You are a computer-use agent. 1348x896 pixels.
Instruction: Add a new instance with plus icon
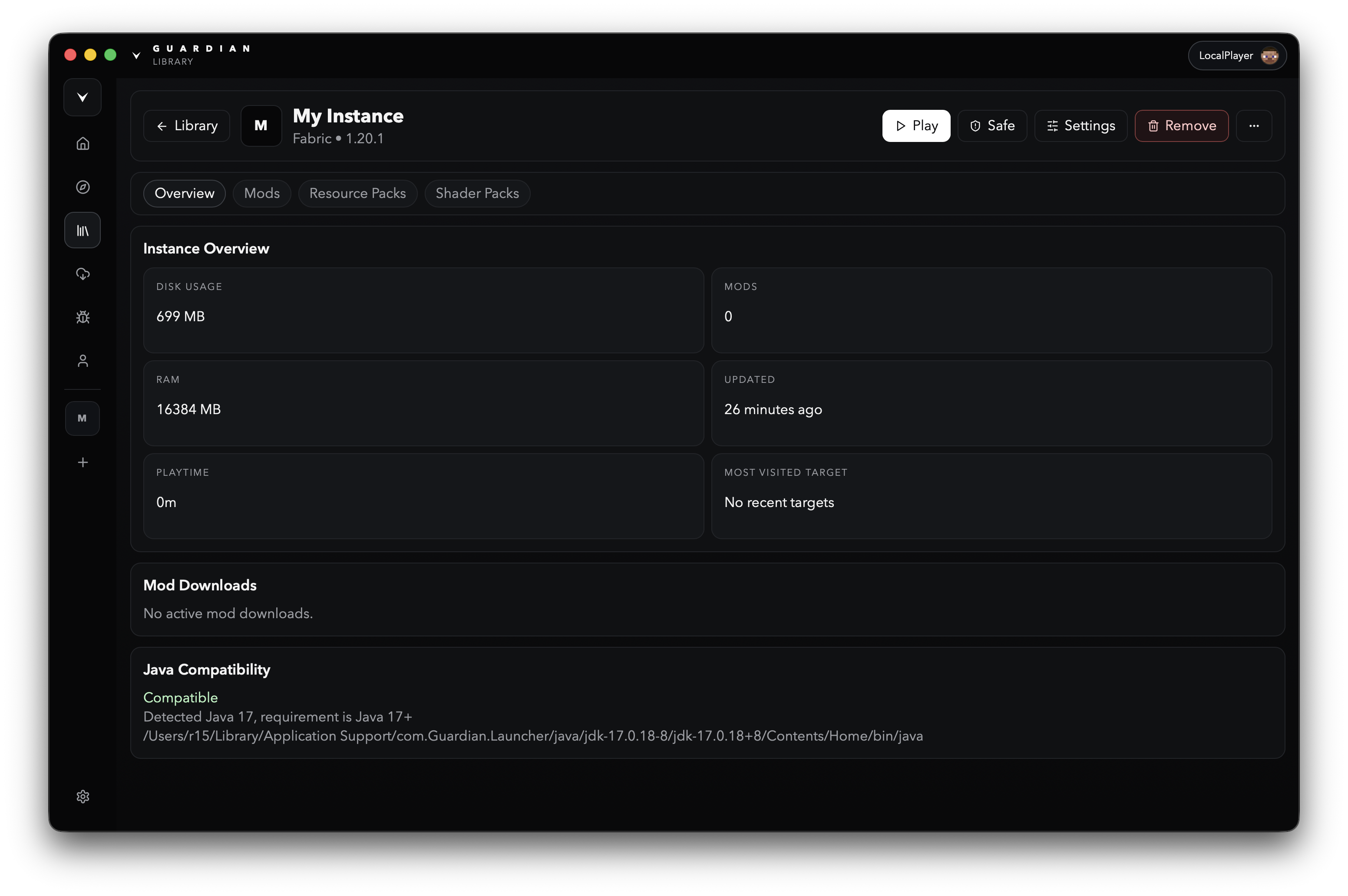coord(83,462)
